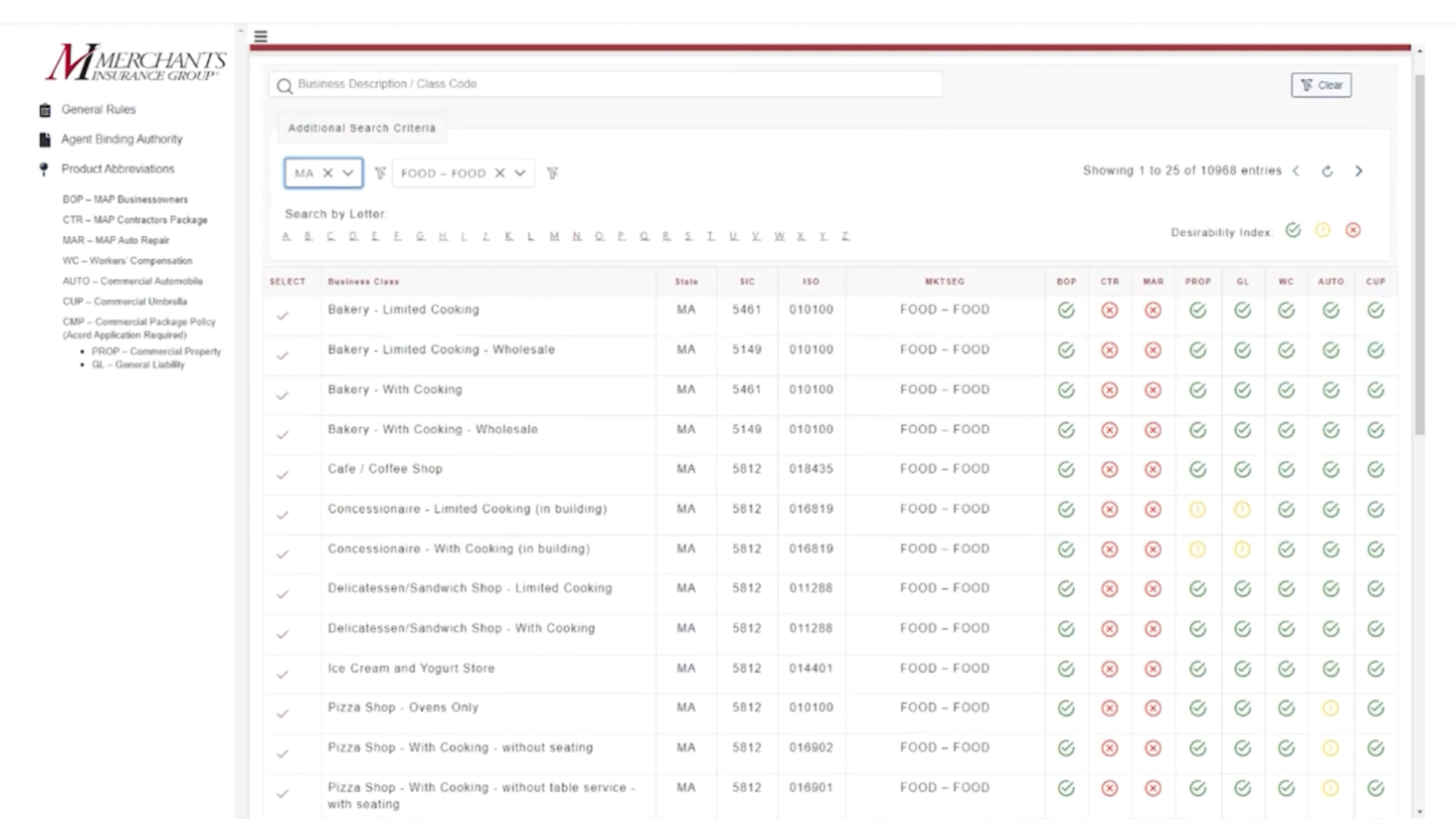Filter by letter P link

click(x=621, y=236)
